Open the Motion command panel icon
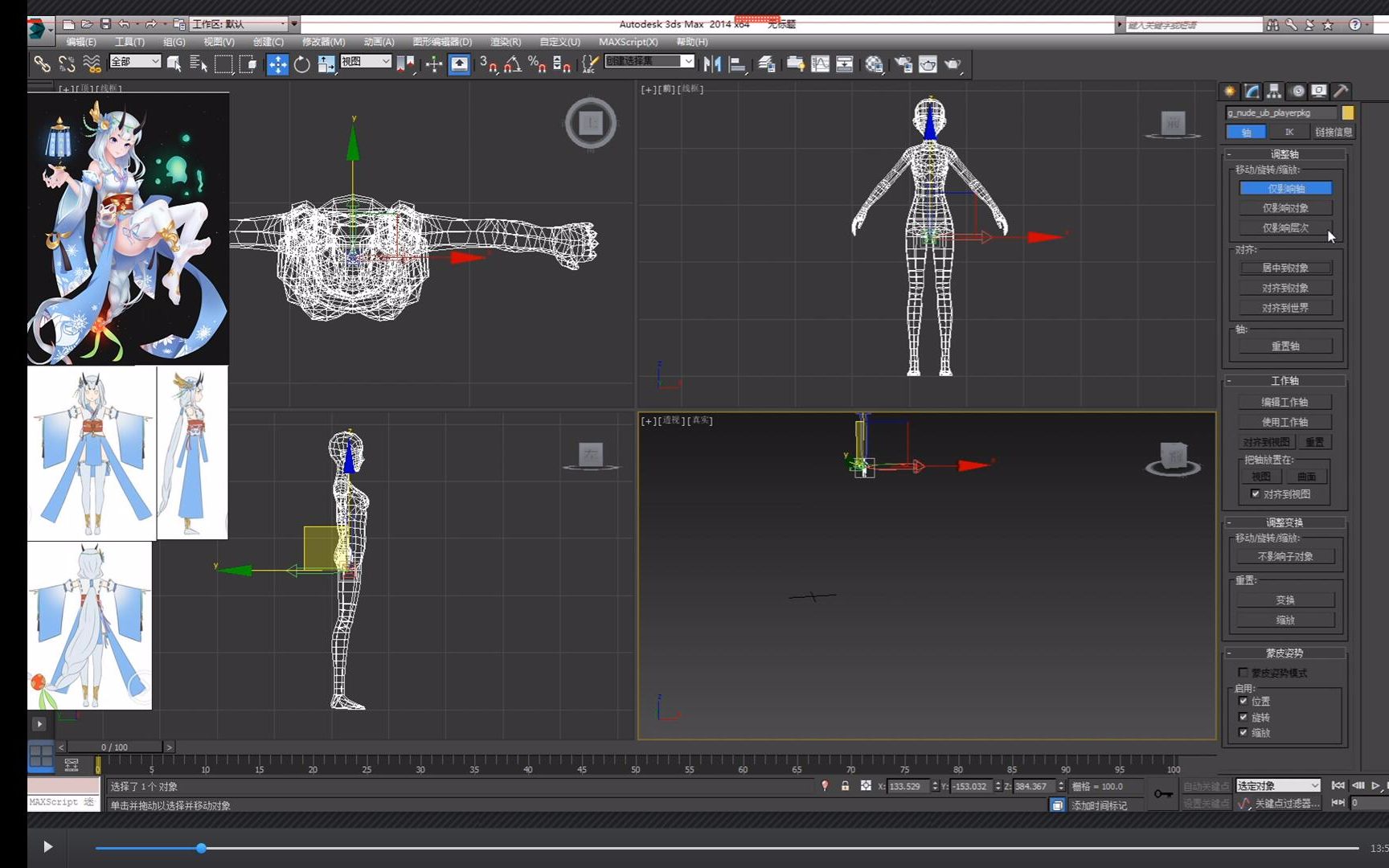The image size is (1389, 868). tap(1297, 91)
